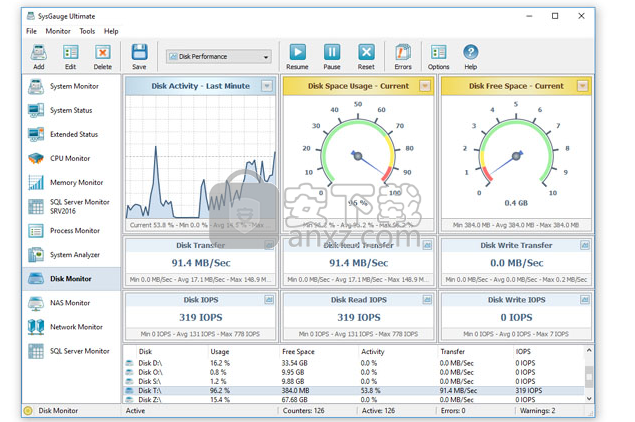Click the Counters: 126 status bar entry
Image resolution: width=635 pixels, height=422 pixels.
(303, 411)
